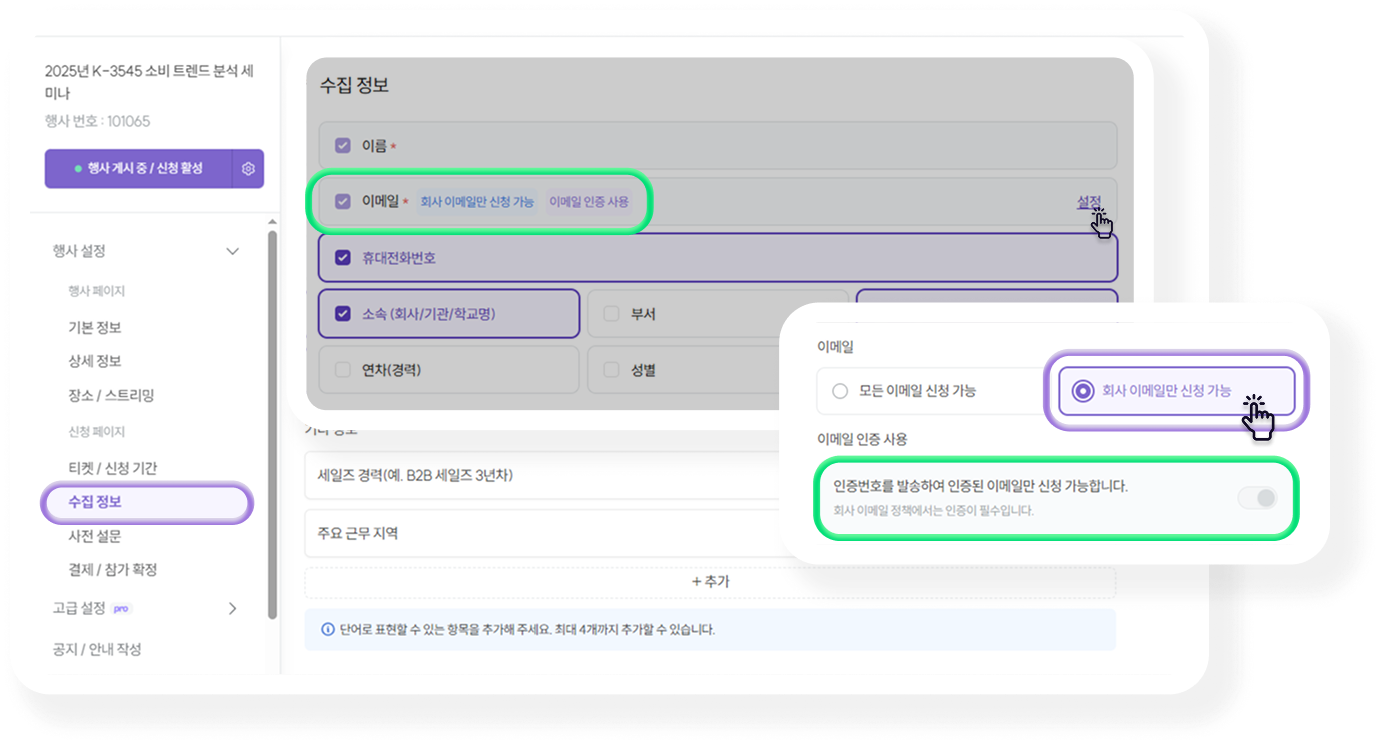Image resolution: width=1380 pixels, height=745 pixels.
Task: Open the 설정 link in the email row
Action: (x=1088, y=202)
